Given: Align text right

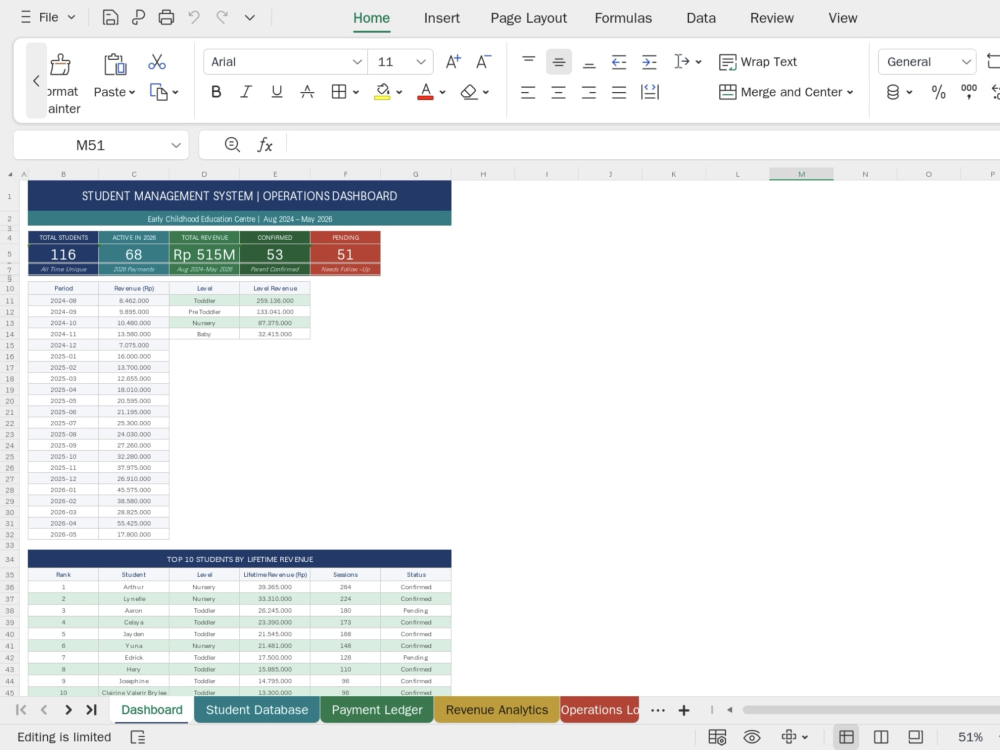Looking at the screenshot, I should 589,92.
